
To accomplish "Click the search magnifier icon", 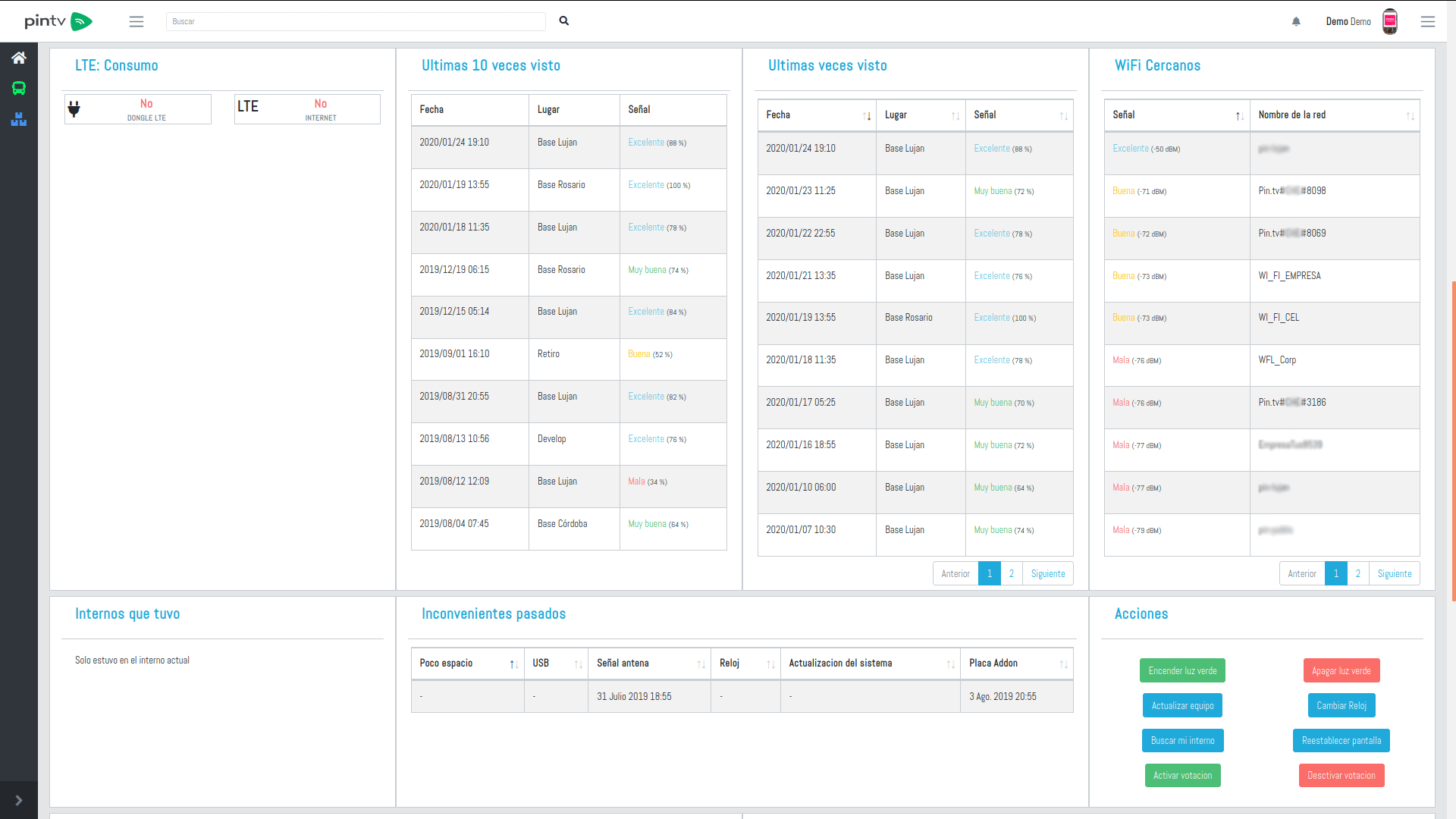I will 564,21.
